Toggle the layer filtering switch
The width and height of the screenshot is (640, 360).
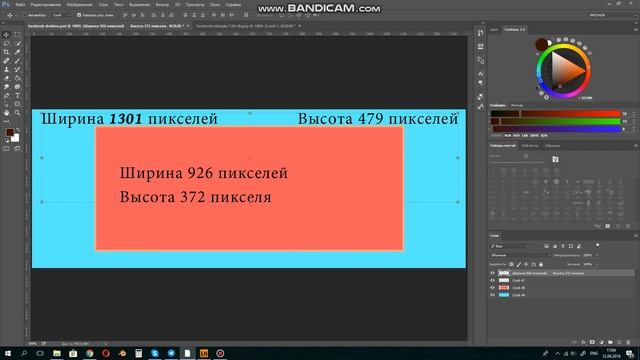[598, 245]
